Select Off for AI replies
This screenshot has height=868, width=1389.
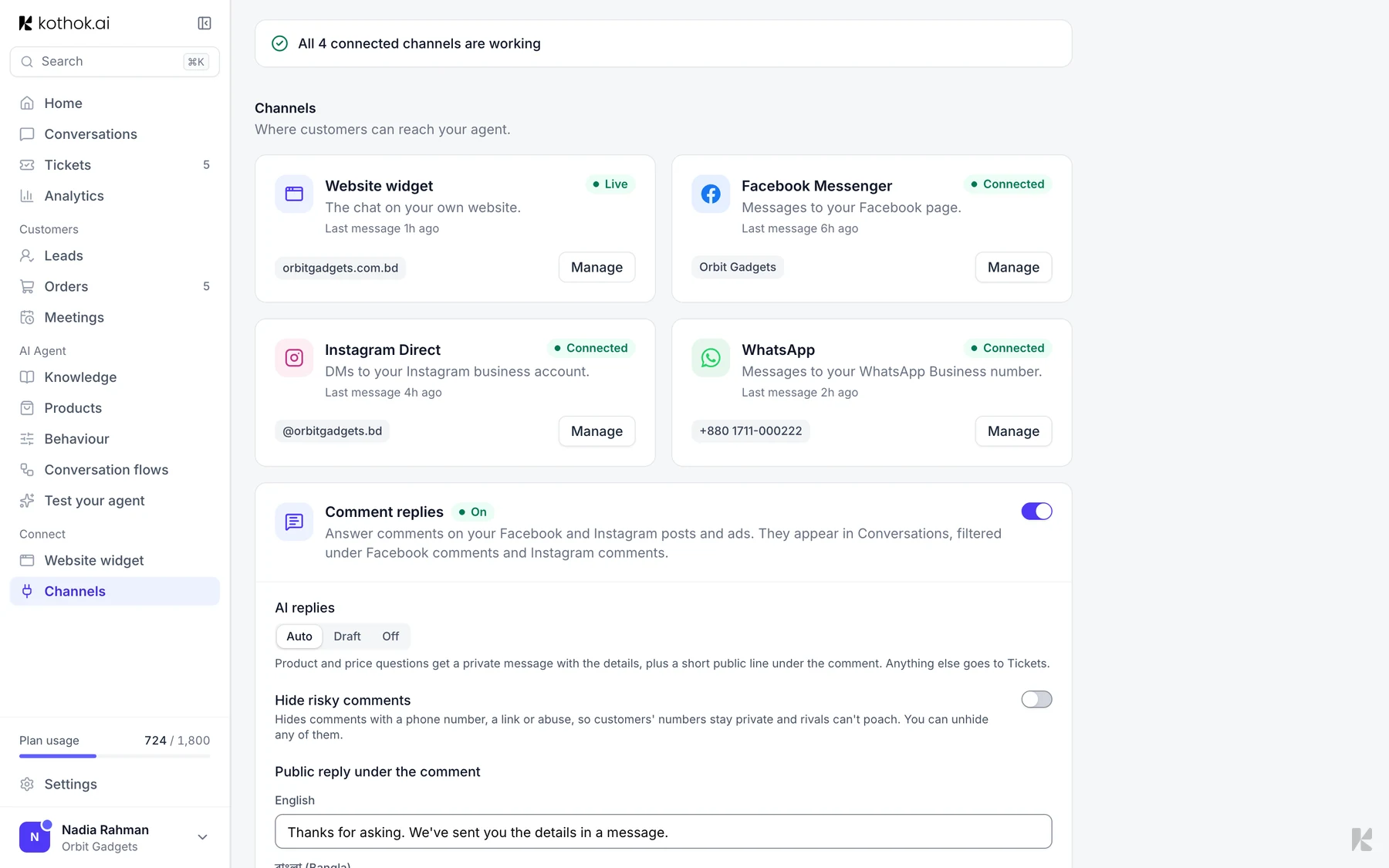point(390,637)
